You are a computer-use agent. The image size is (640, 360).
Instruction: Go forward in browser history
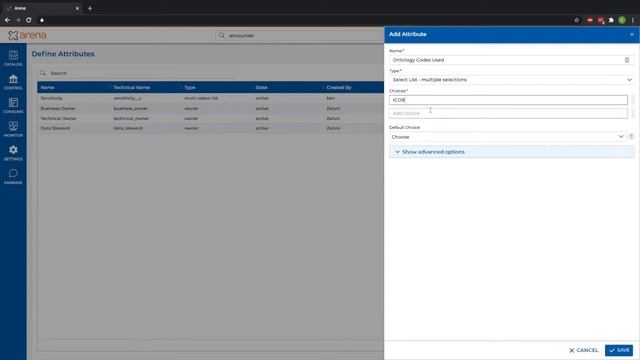pos(18,20)
